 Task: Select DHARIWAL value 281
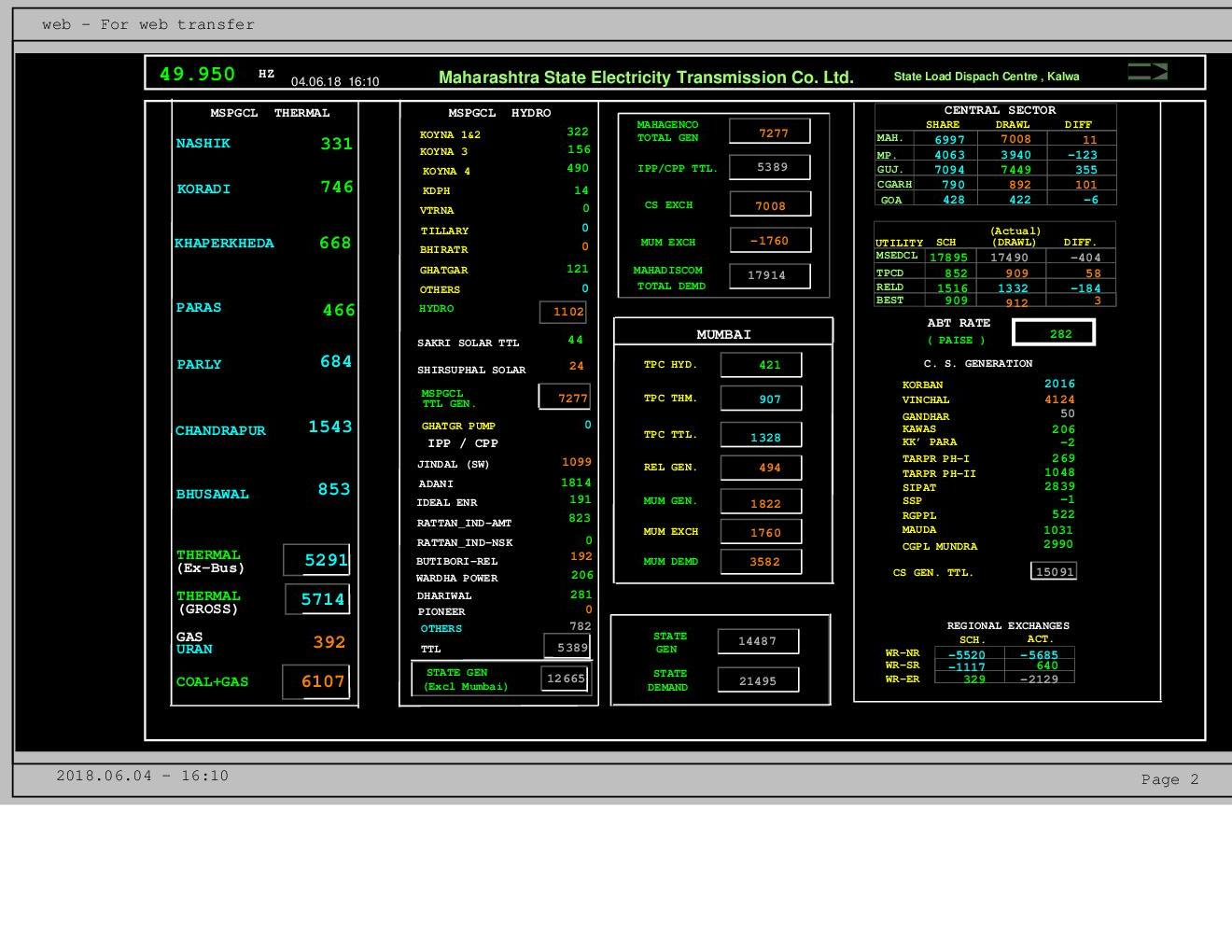(x=581, y=595)
